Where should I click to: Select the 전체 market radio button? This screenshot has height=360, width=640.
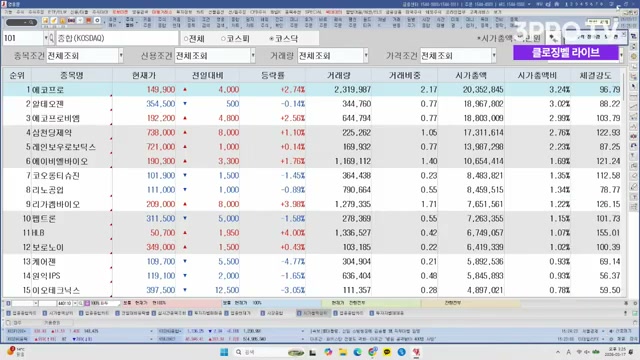[x=186, y=39]
